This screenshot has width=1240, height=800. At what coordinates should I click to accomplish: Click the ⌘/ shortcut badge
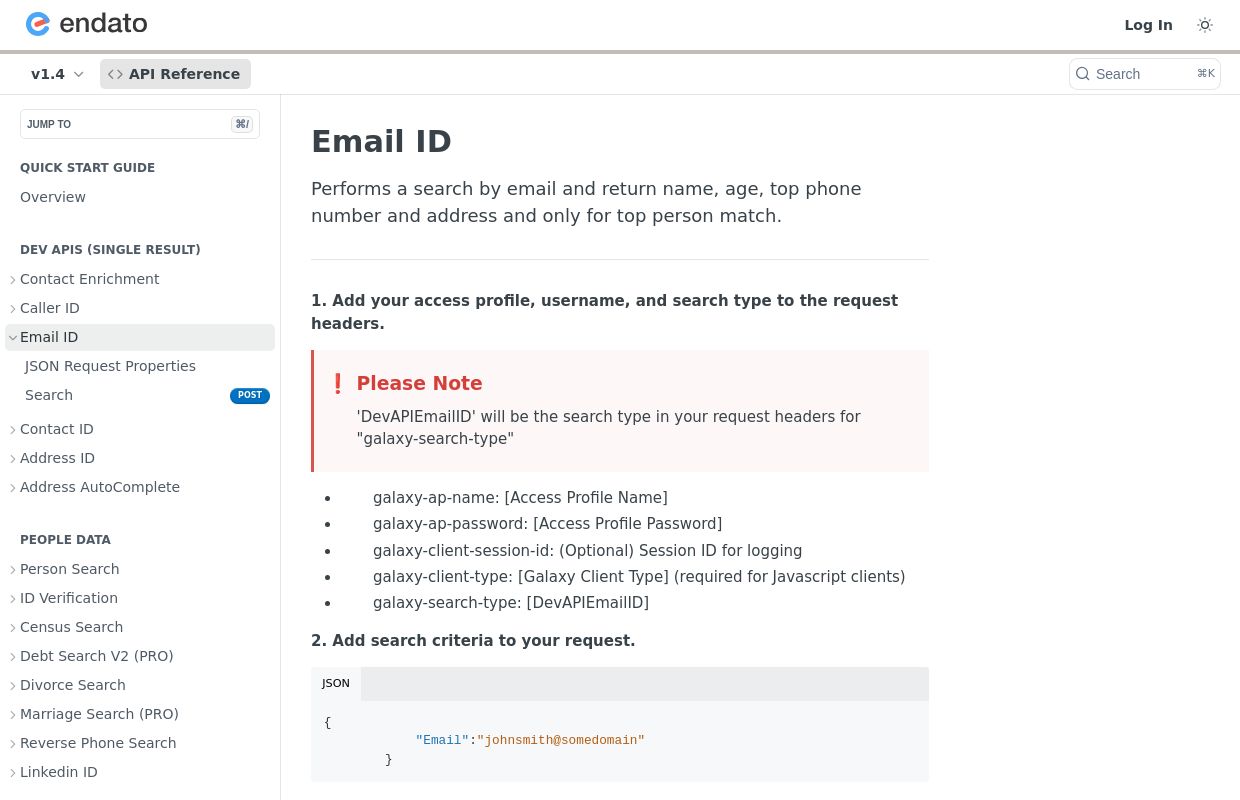[x=242, y=124]
